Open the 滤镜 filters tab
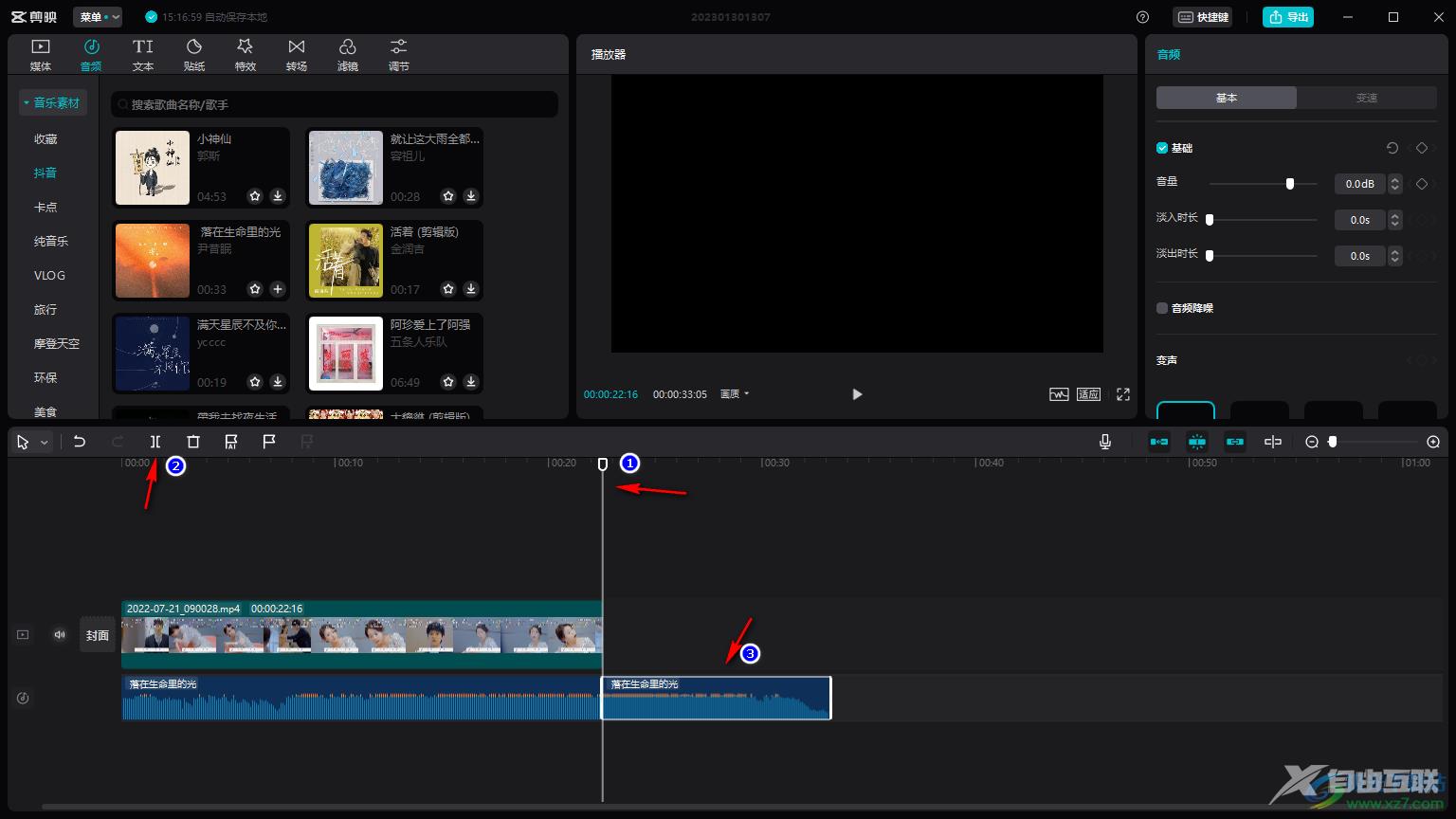The image size is (1456, 819). click(x=348, y=55)
